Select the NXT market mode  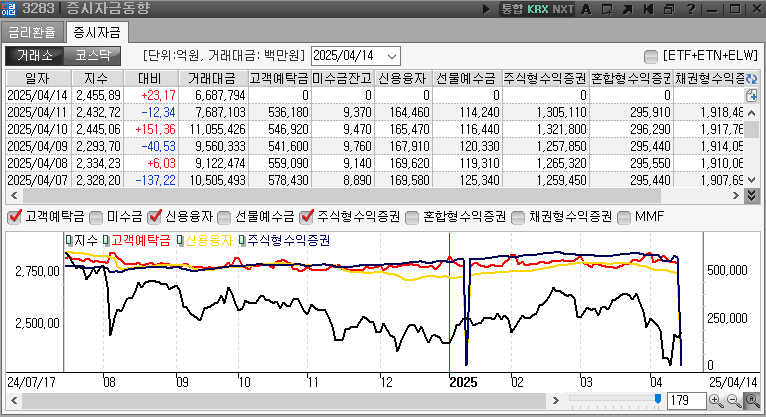(562, 9)
